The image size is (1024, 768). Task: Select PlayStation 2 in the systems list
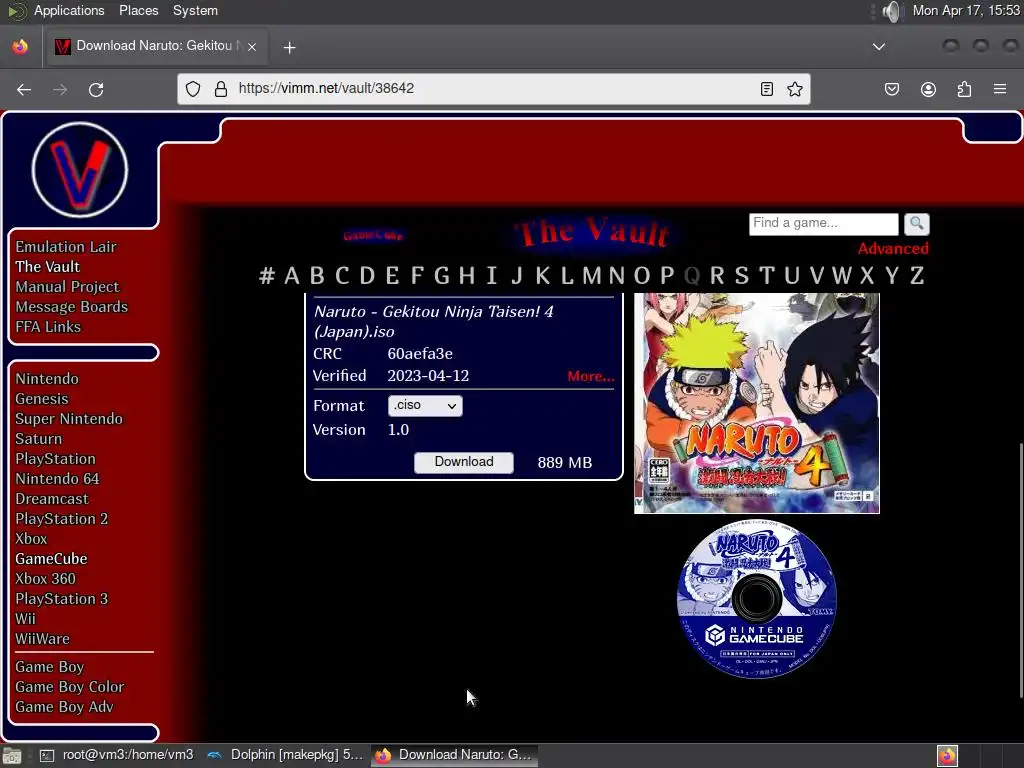click(x=62, y=519)
